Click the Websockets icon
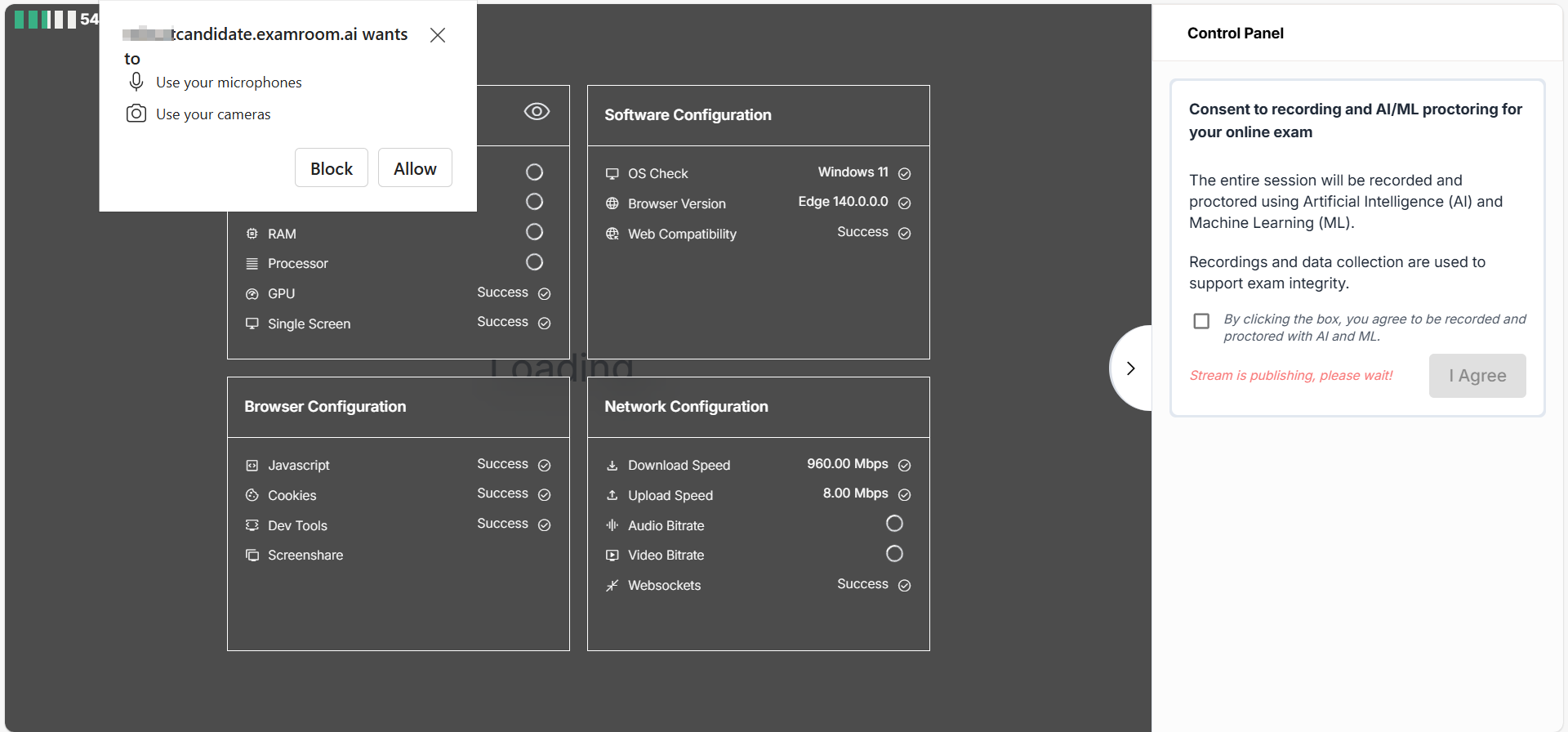Image resolution: width=1568 pixels, height=732 pixels. (x=612, y=586)
